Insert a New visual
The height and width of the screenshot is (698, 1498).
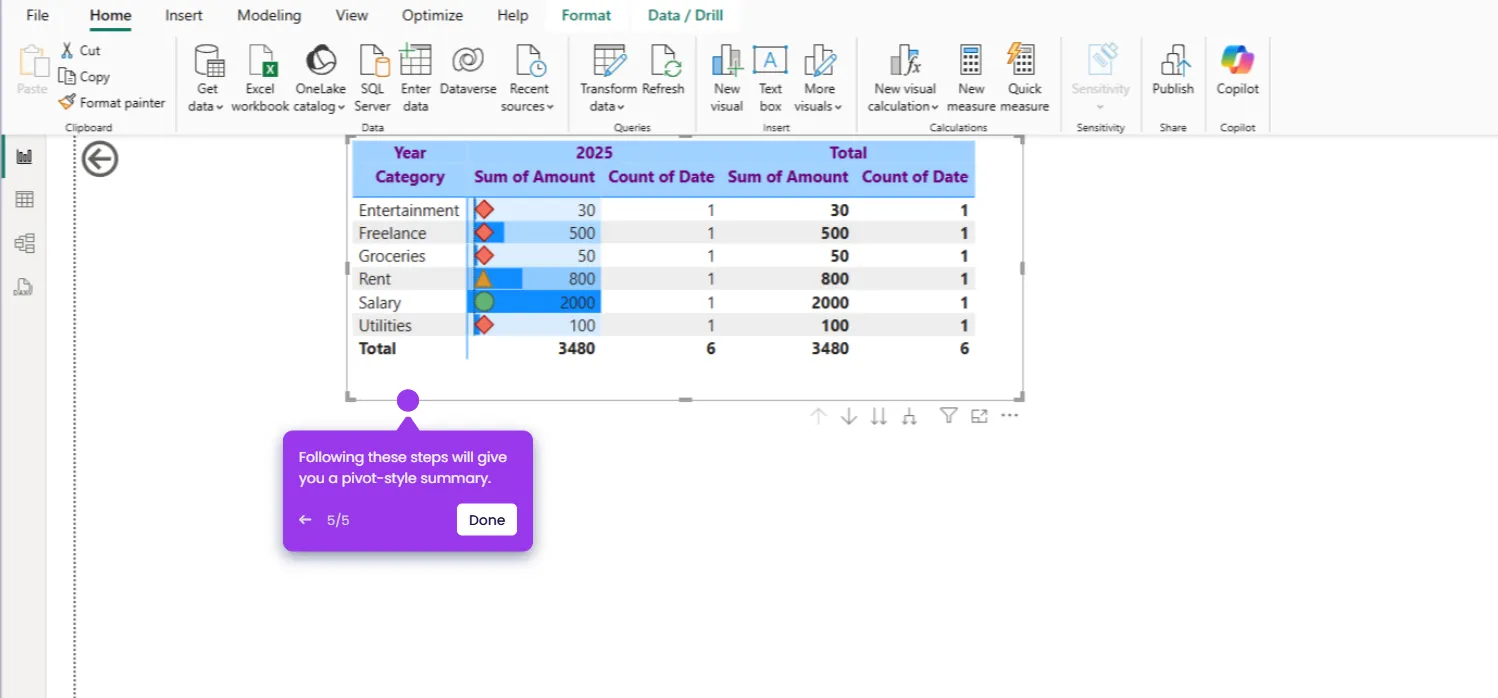click(x=727, y=79)
